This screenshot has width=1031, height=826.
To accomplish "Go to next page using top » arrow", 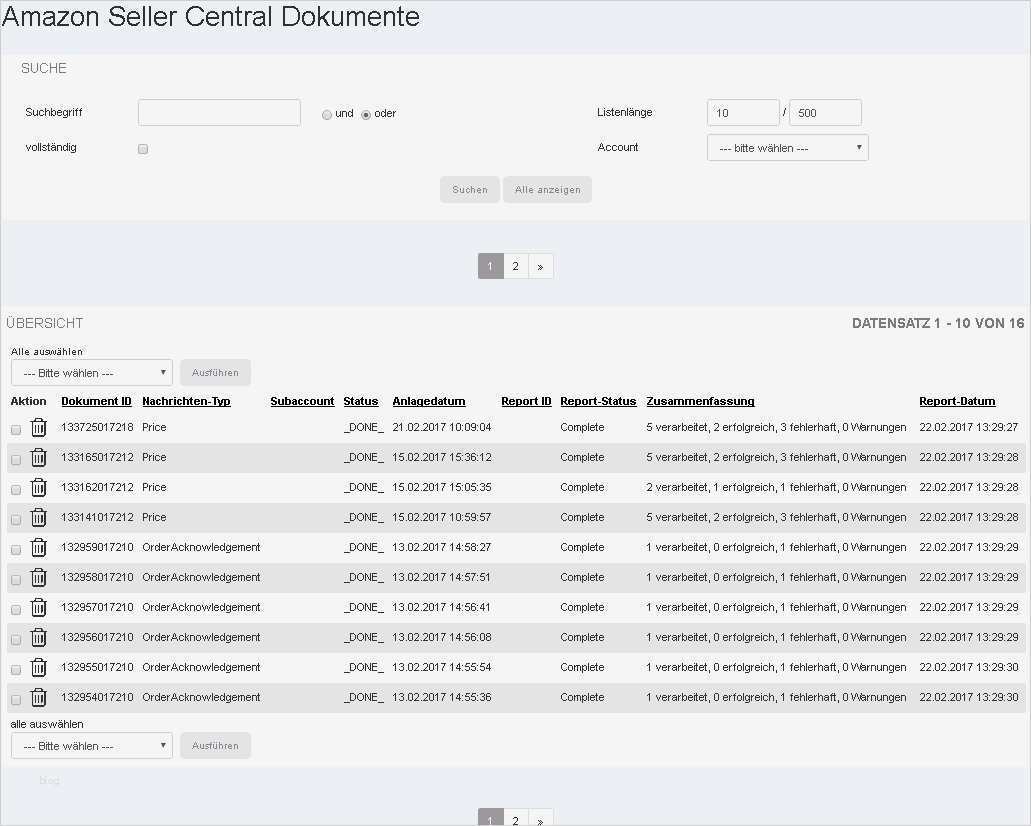I will click(x=540, y=266).
